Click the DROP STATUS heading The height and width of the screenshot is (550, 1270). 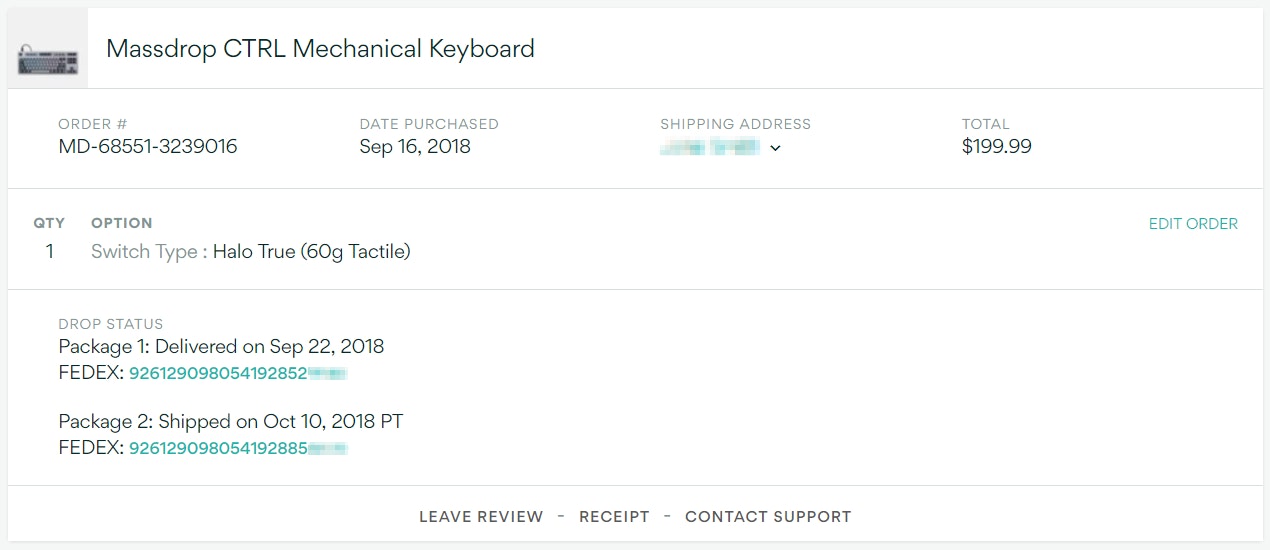click(x=111, y=324)
